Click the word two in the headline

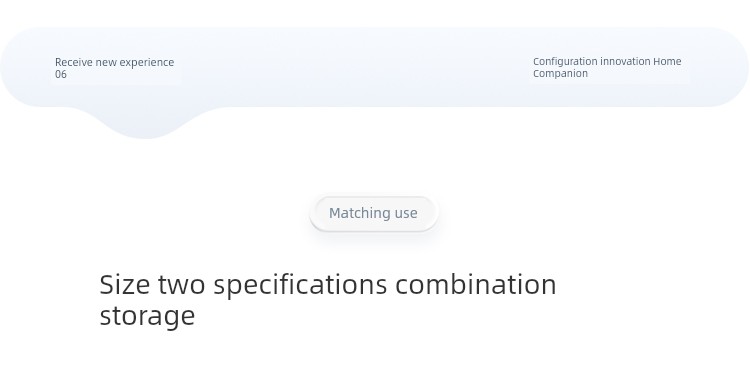coord(182,284)
